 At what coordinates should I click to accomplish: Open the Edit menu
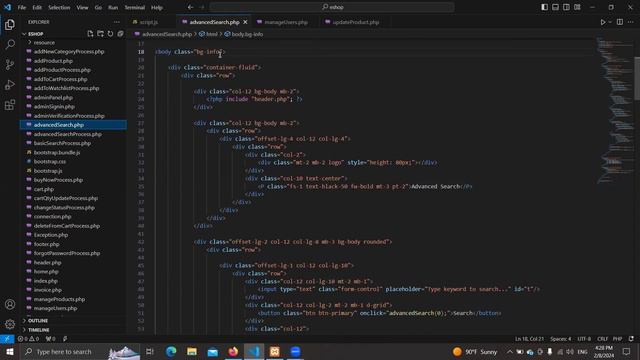pos(37,7)
